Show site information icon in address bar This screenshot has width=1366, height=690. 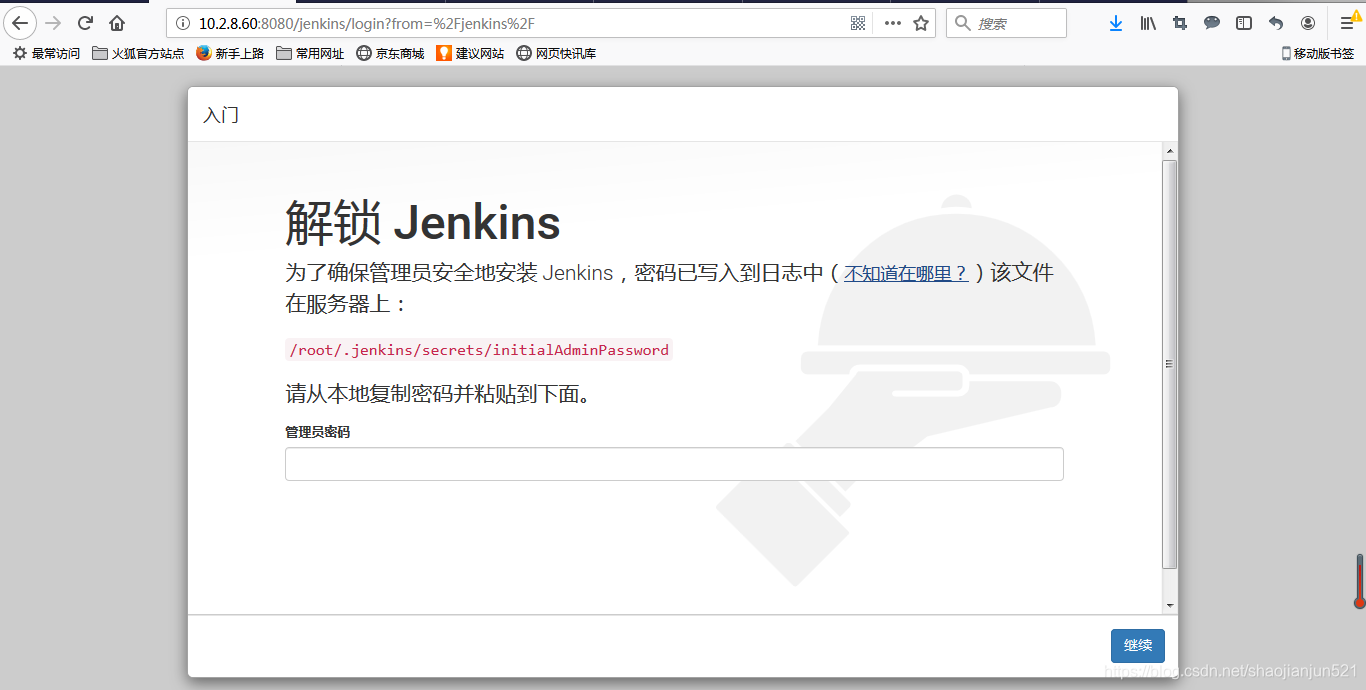click(182, 23)
